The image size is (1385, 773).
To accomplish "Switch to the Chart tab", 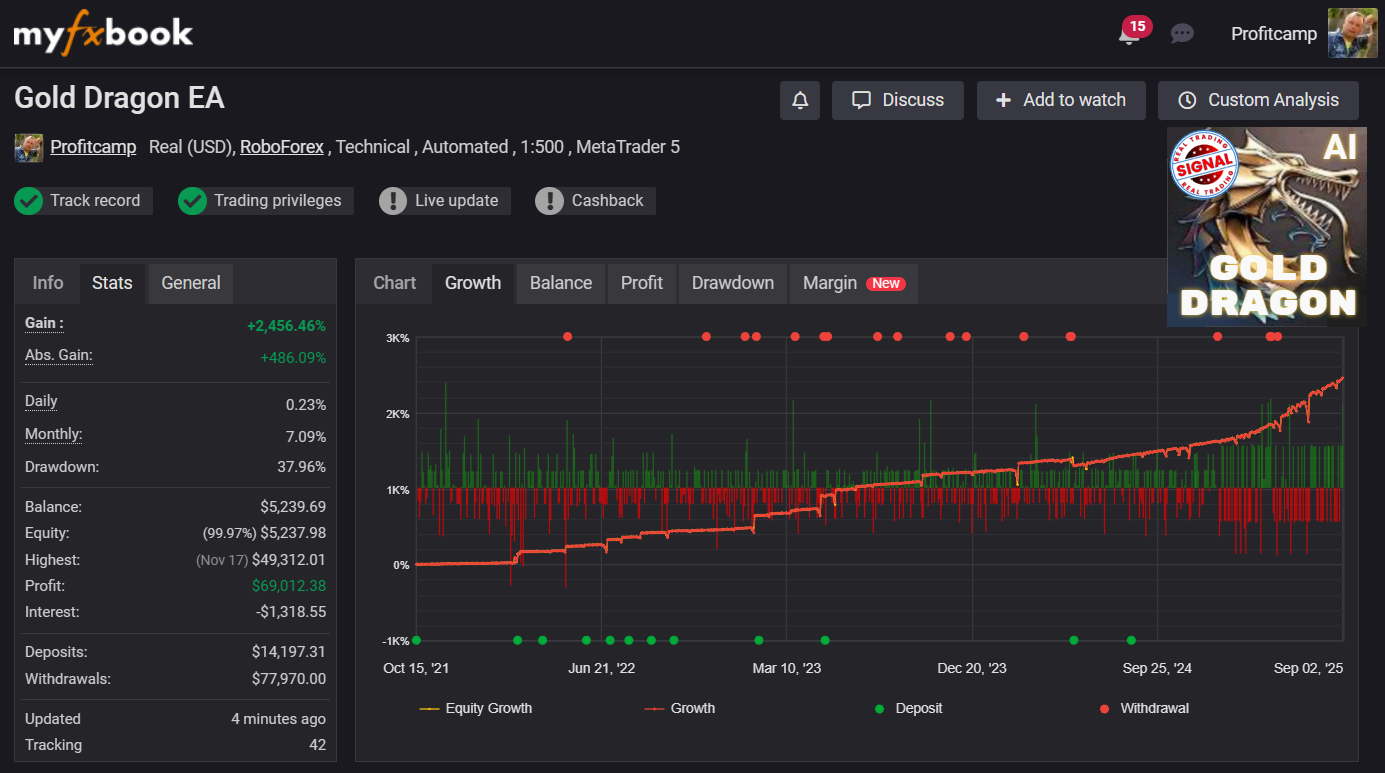I will pyautogui.click(x=395, y=283).
